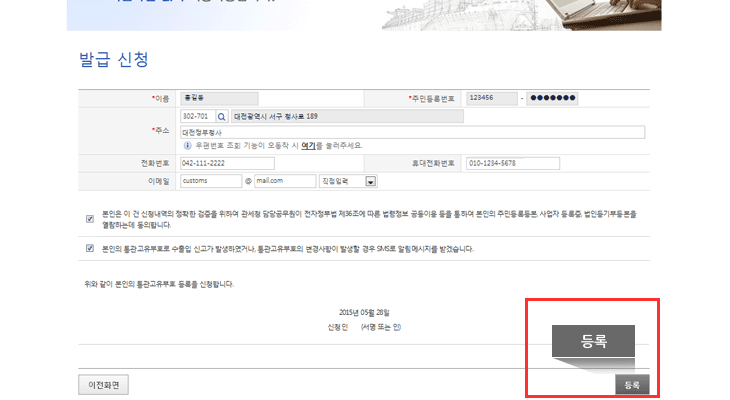
Task: Click the 주민등록번호 front field 123456
Action: pyautogui.click(x=492, y=98)
